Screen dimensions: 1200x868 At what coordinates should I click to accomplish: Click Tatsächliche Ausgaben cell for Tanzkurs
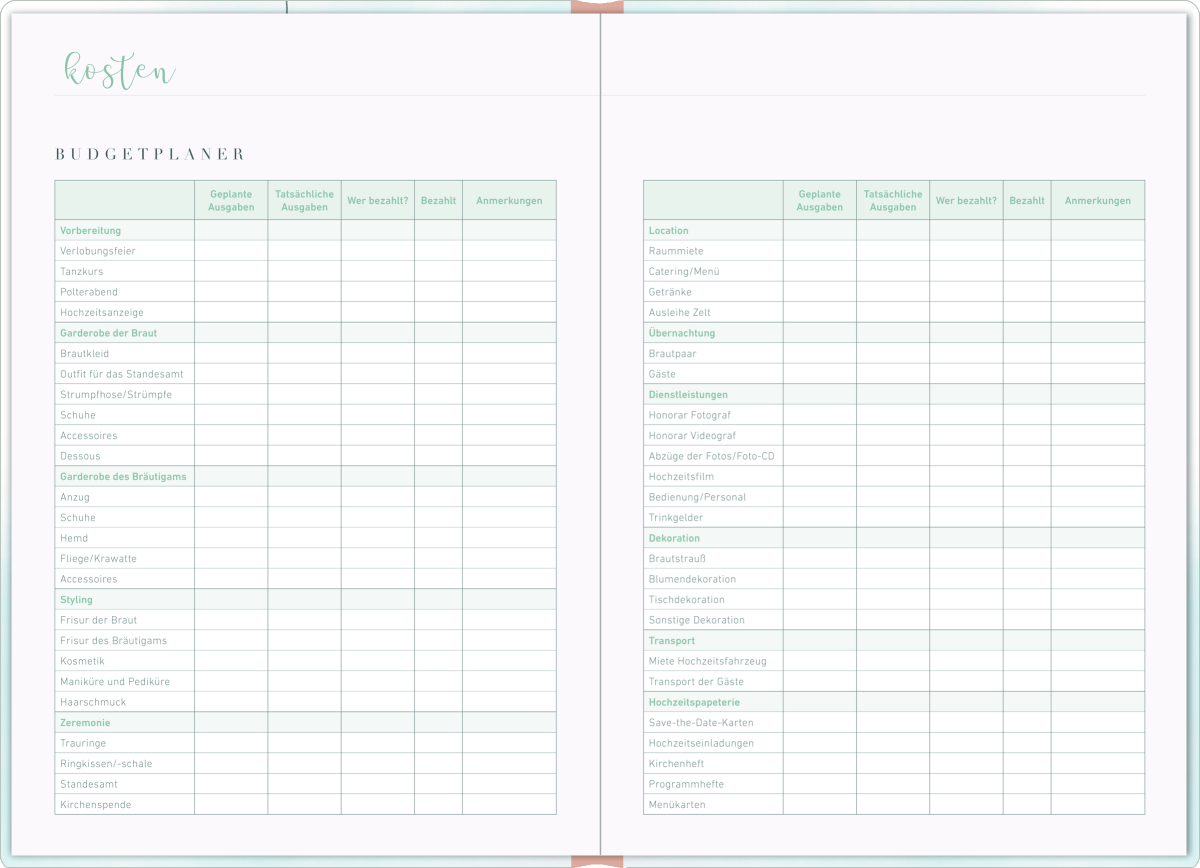tap(304, 272)
